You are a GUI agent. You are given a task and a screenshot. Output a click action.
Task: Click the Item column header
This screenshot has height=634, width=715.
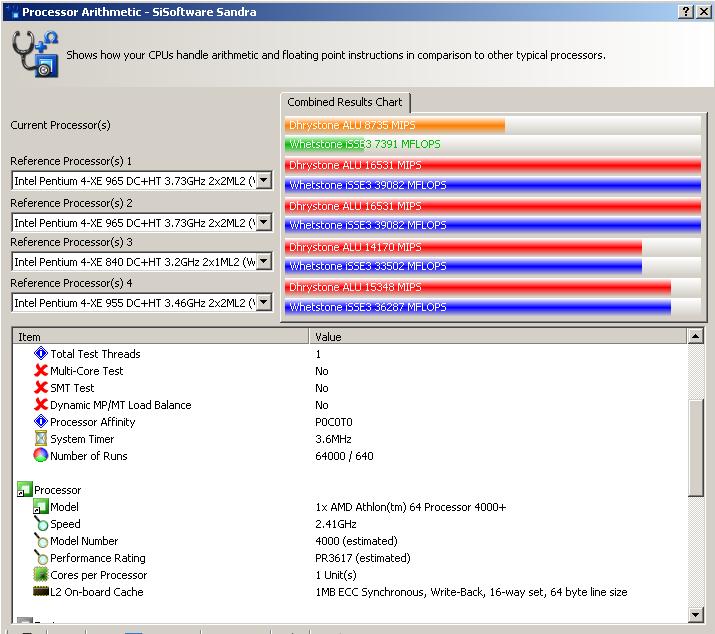pos(161,337)
